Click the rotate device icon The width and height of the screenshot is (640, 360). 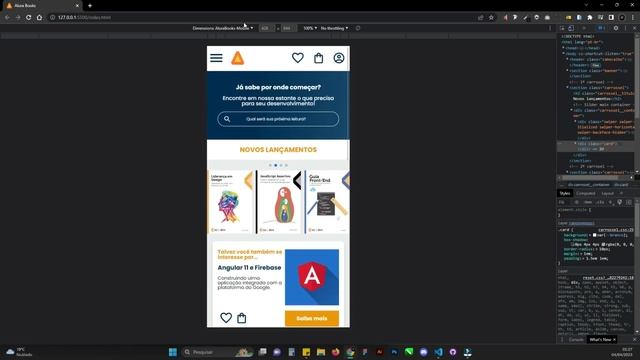coord(358,28)
